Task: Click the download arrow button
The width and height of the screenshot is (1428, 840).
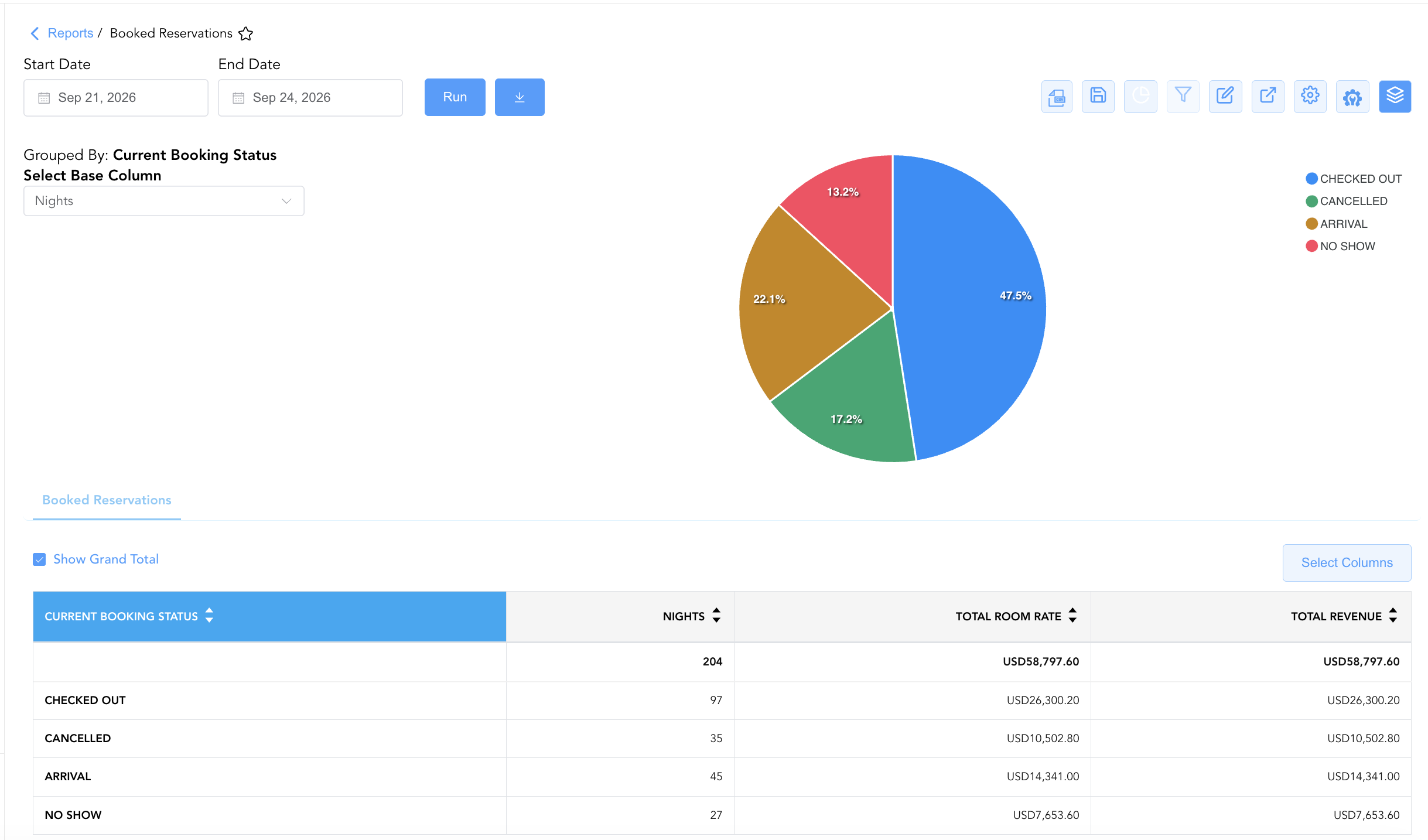Action: pos(520,97)
